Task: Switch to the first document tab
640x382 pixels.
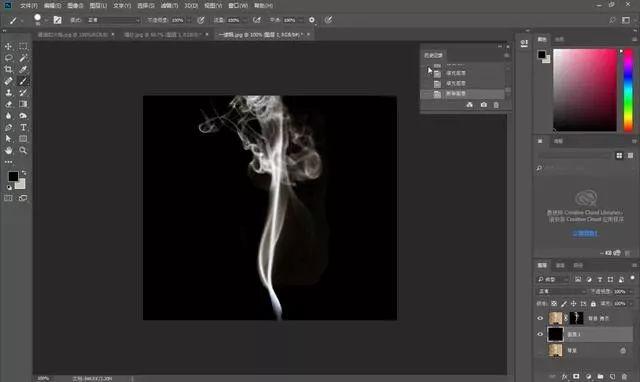Action: [x=73, y=35]
